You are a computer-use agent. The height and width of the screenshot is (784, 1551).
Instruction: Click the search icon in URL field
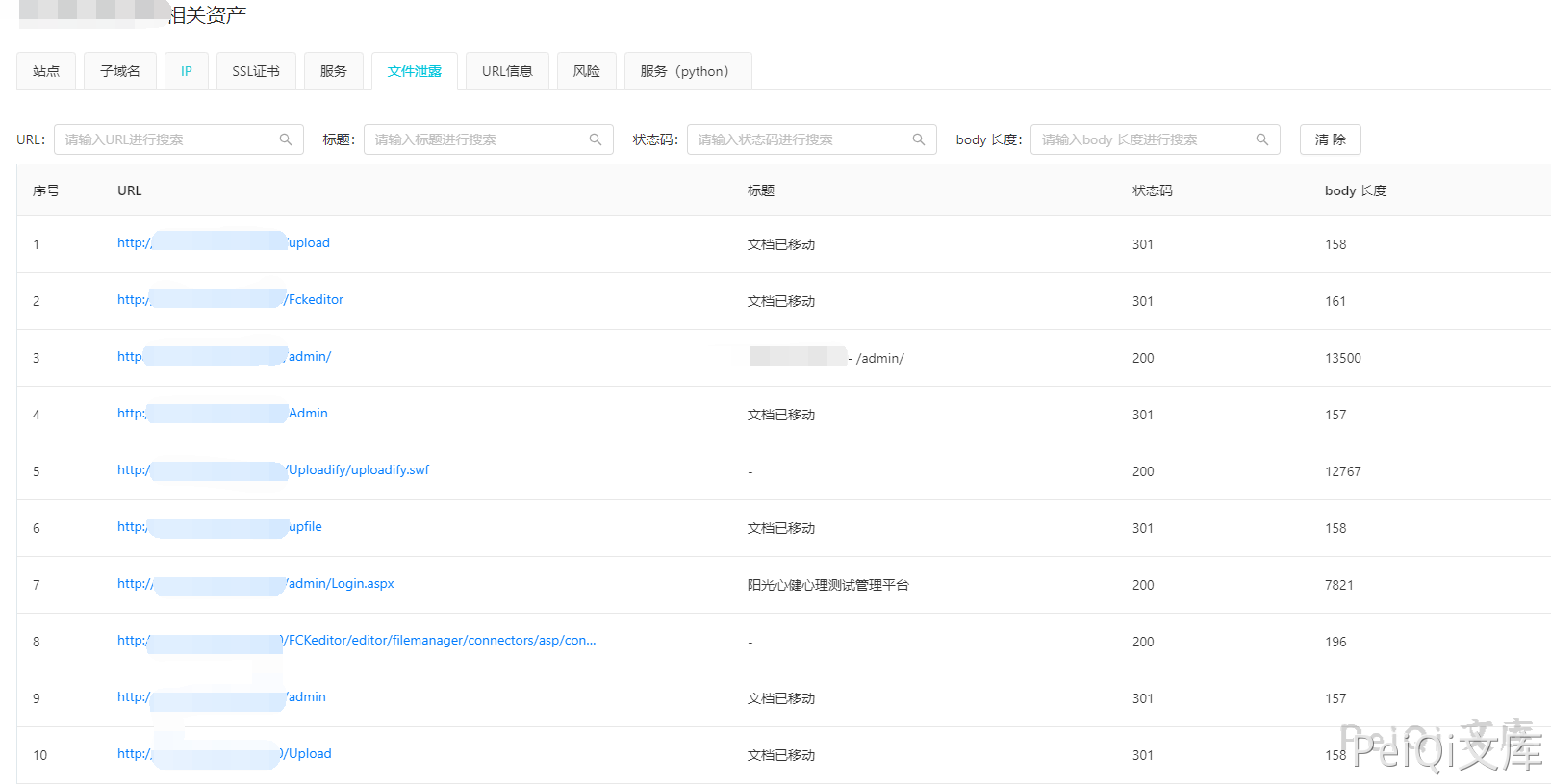[286, 139]
